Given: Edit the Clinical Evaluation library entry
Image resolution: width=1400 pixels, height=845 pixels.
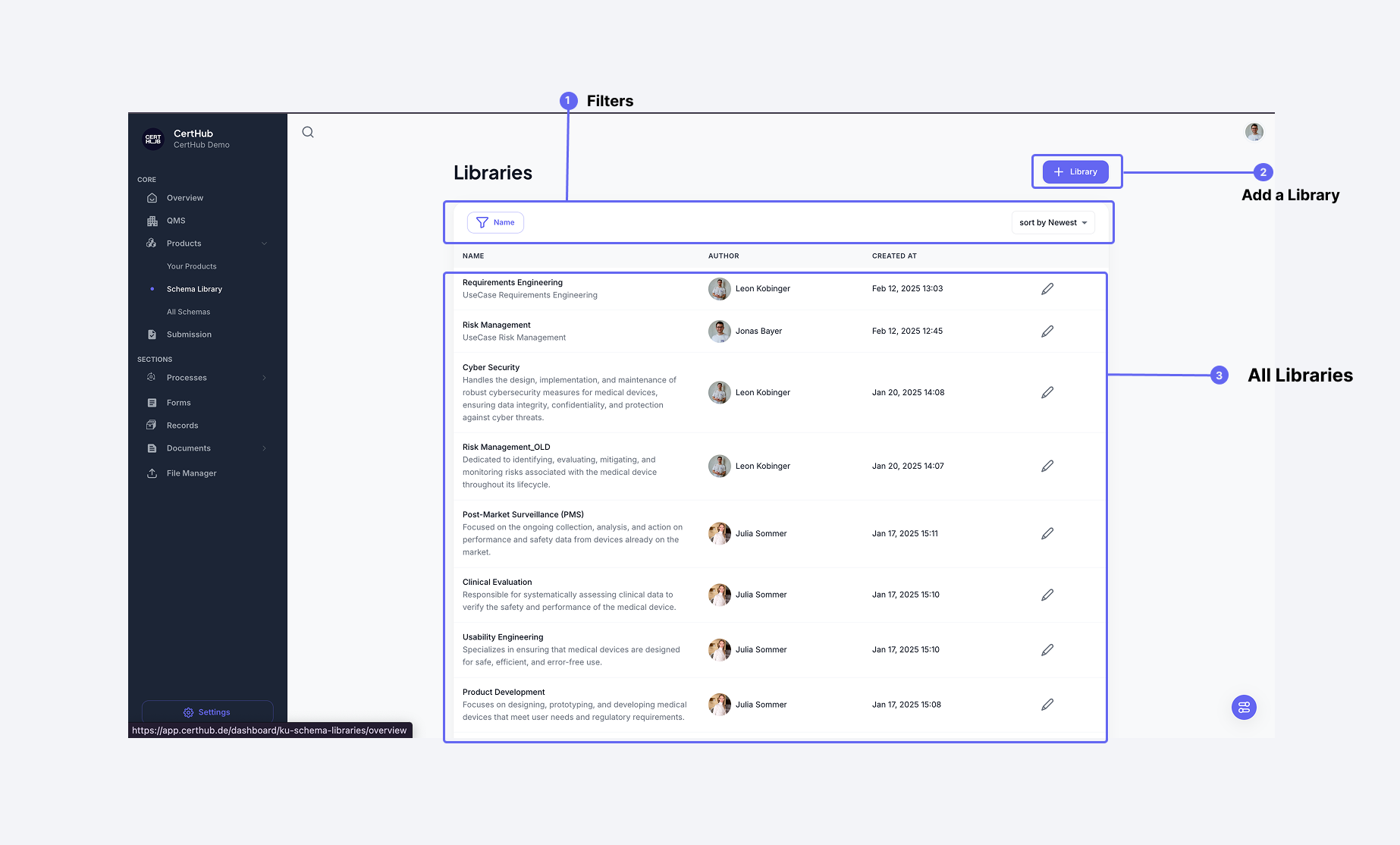Looking at the screenshot, I should [1047, 595].
